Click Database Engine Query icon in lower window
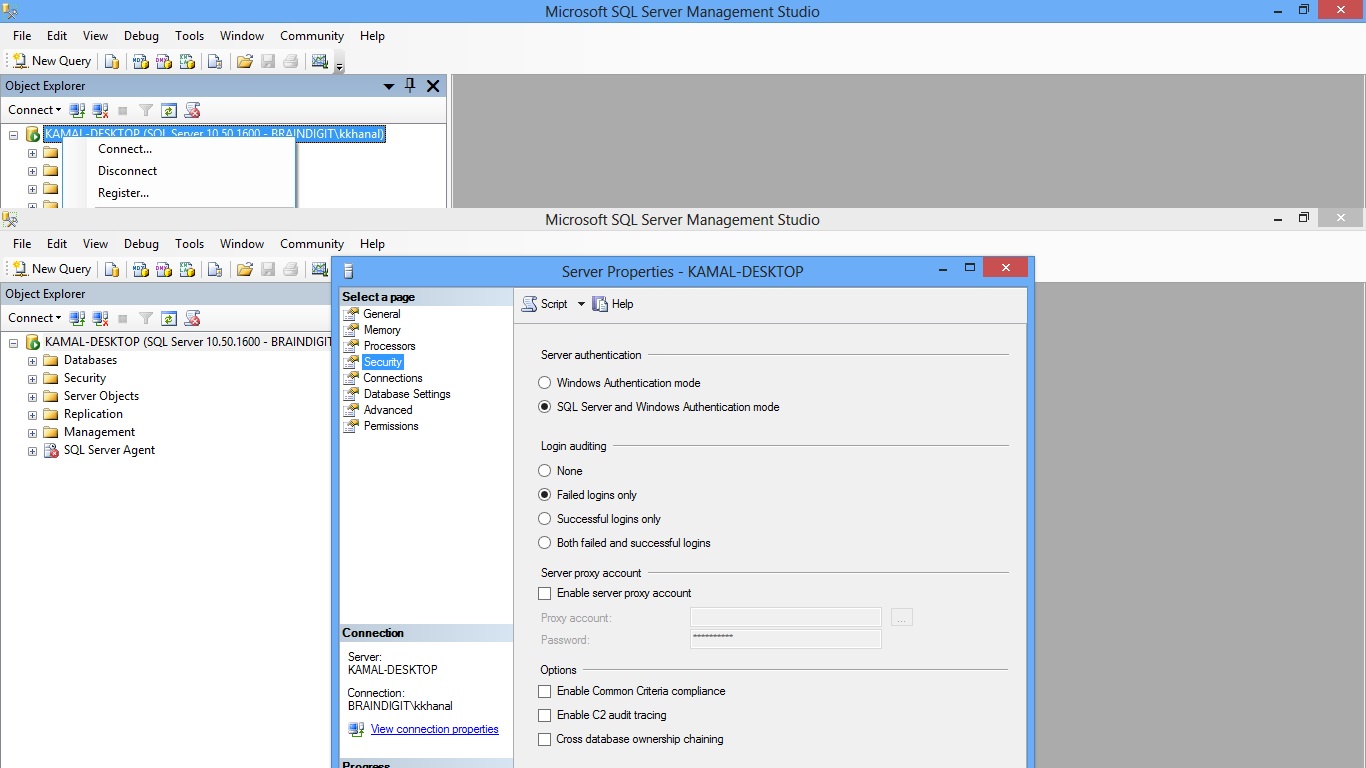The height and width of the screenshot is (768, 1366). pos(112,269)
